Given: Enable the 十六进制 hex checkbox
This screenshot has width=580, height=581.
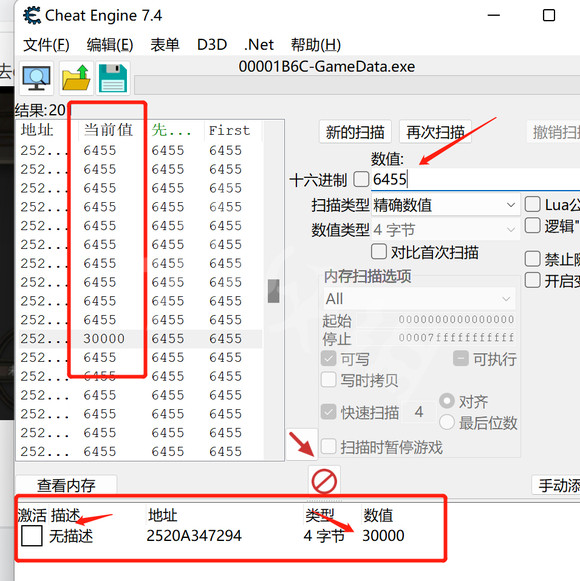Looking at the screenshot, I should [x=361, y=179].
